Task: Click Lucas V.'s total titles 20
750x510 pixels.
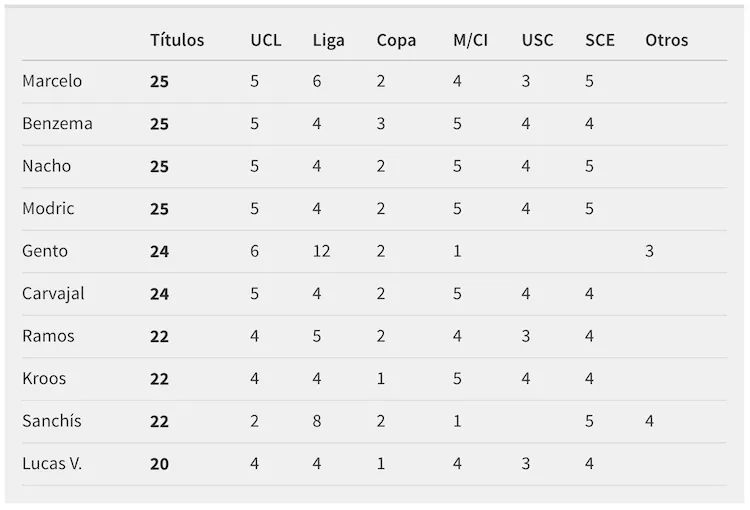Action: pos(159,464)
